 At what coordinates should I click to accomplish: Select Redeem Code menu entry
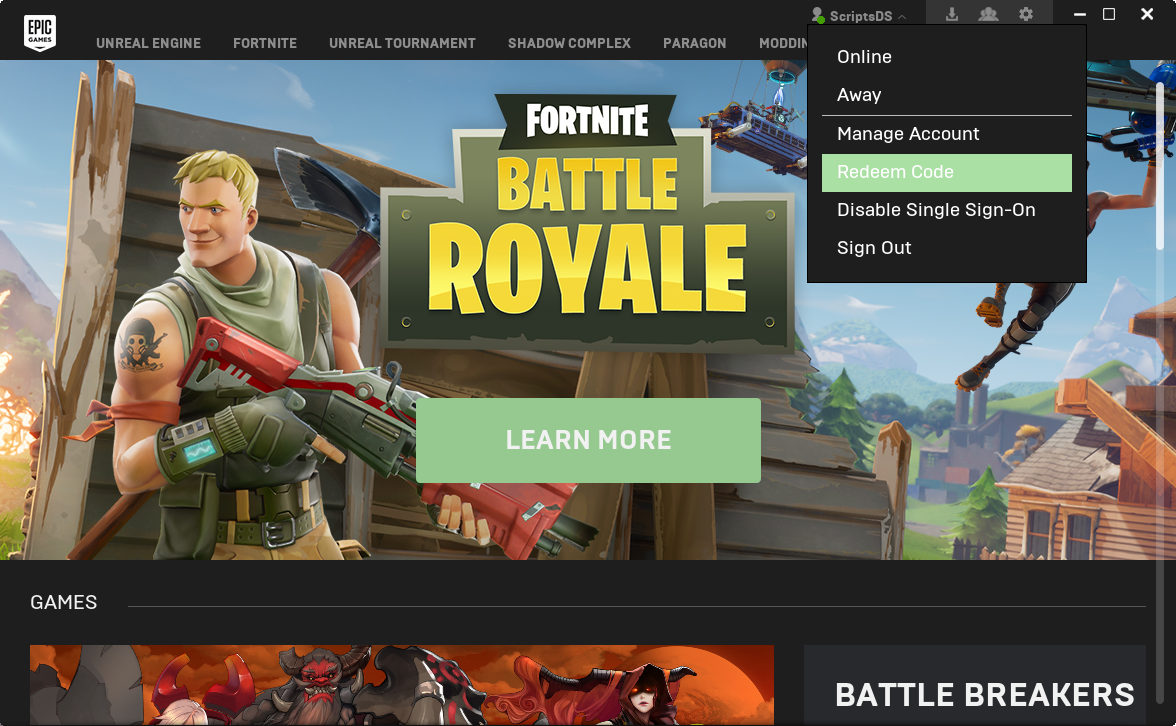(x=946, y=172)
